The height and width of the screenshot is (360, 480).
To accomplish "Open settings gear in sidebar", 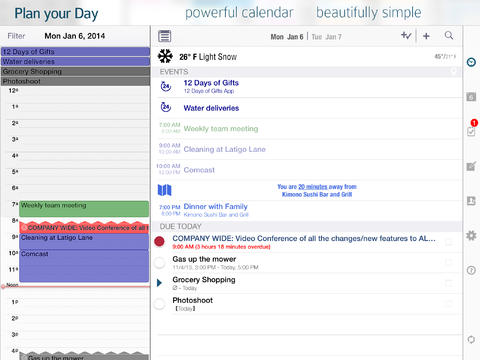I will pos(471,235).
